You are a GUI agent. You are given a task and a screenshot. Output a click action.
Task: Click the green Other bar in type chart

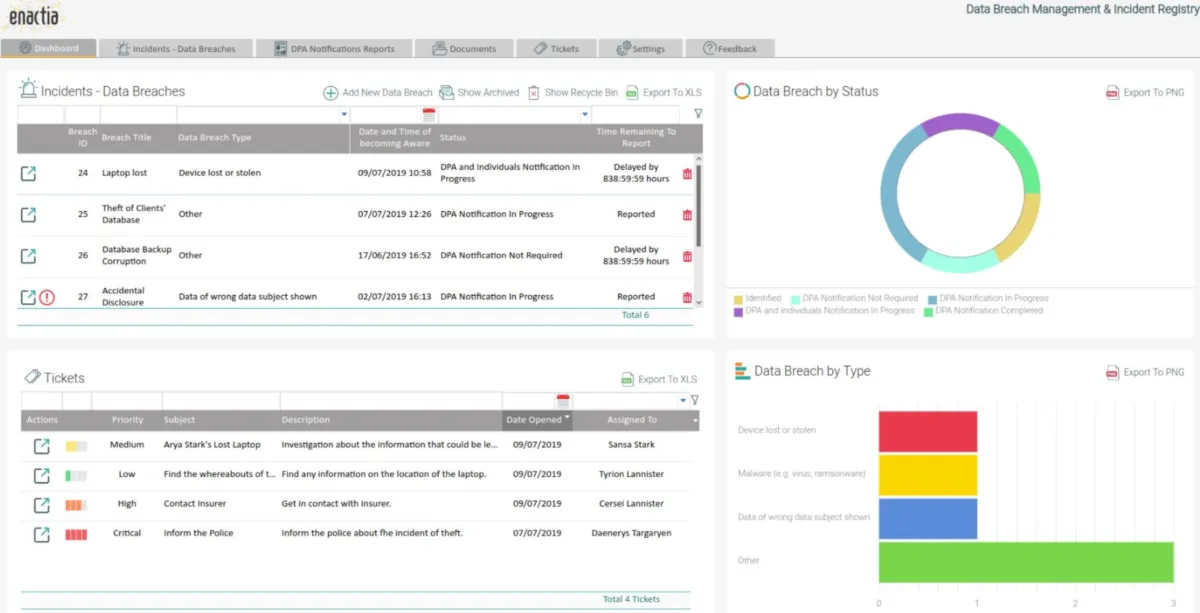[x=1025, y=561]
